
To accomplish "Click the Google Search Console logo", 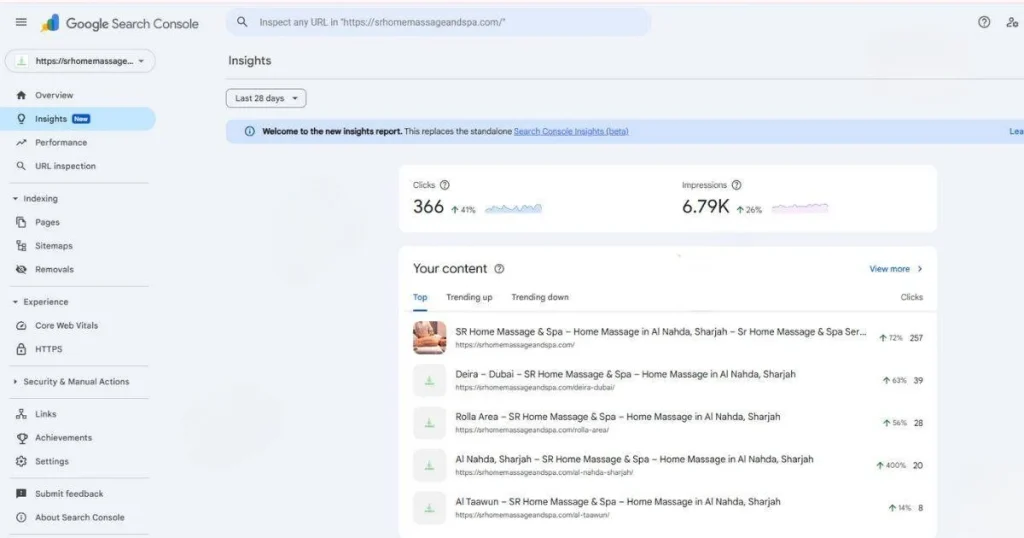I will (x=120, y=24).
